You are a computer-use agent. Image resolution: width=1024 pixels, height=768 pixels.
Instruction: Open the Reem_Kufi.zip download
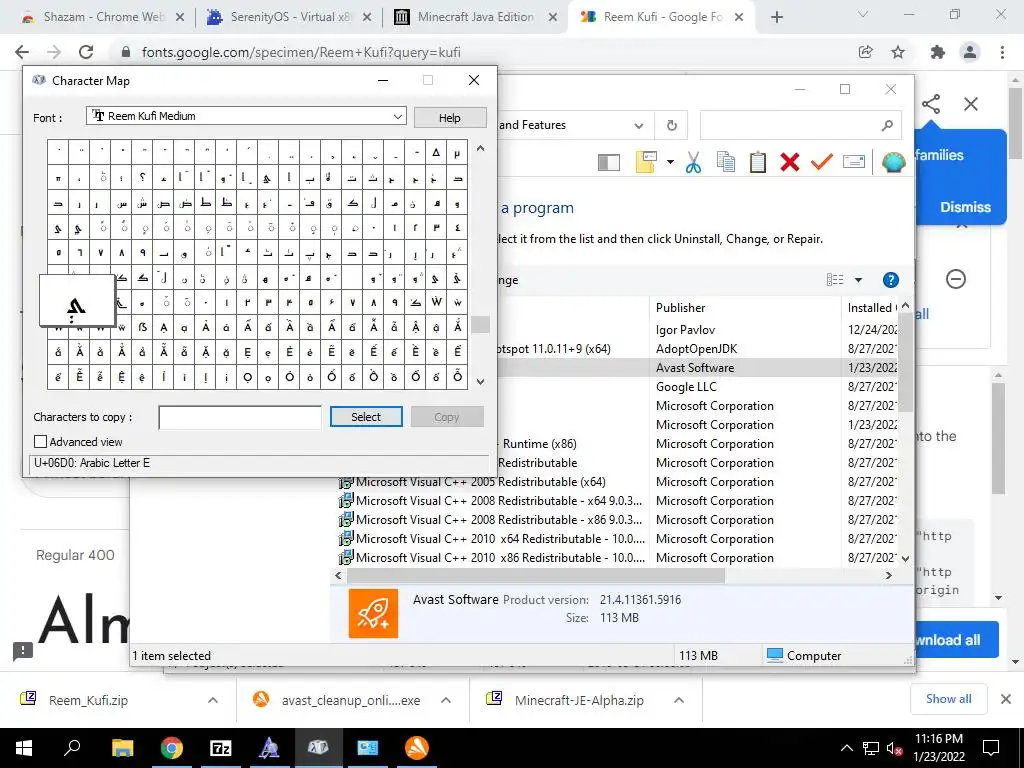pos(88,700)
